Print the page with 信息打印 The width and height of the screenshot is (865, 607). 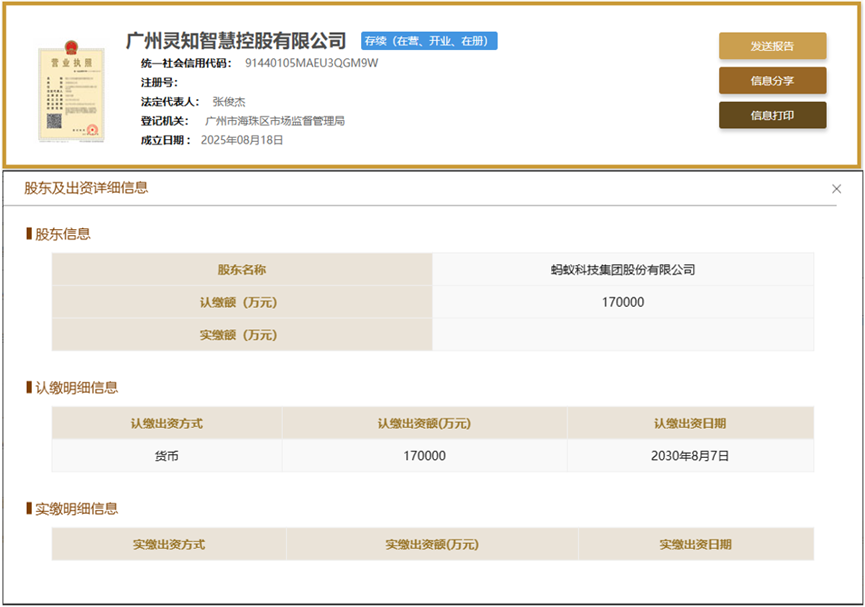pos(772,115)
